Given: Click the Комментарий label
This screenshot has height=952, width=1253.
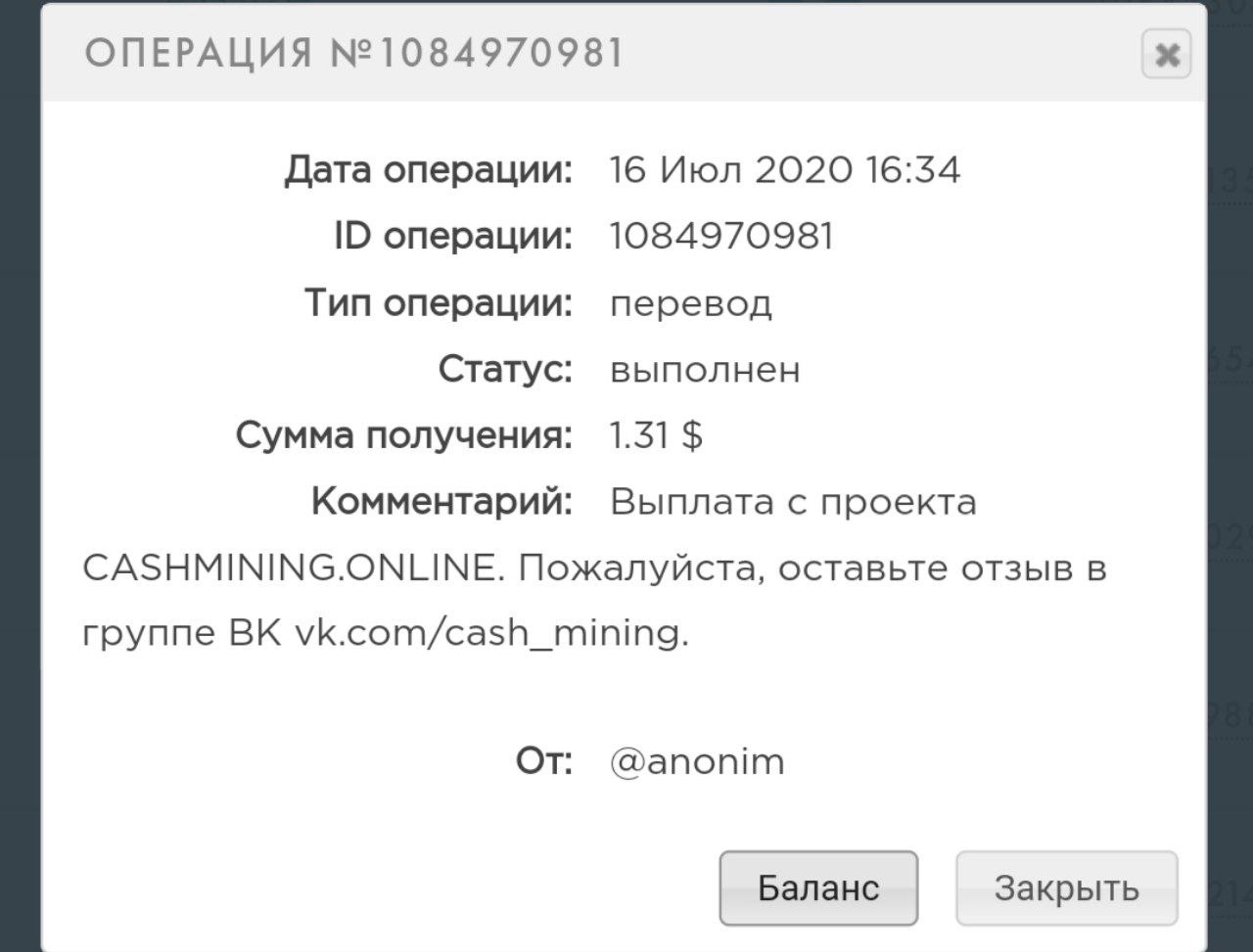Looking at the screenshot, I should coord(441,503).
